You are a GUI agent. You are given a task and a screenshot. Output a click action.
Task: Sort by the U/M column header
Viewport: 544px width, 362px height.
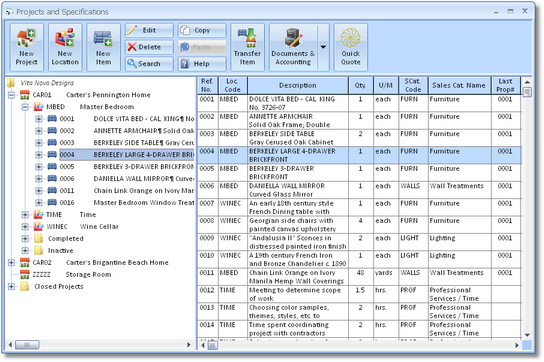(385, 85)
